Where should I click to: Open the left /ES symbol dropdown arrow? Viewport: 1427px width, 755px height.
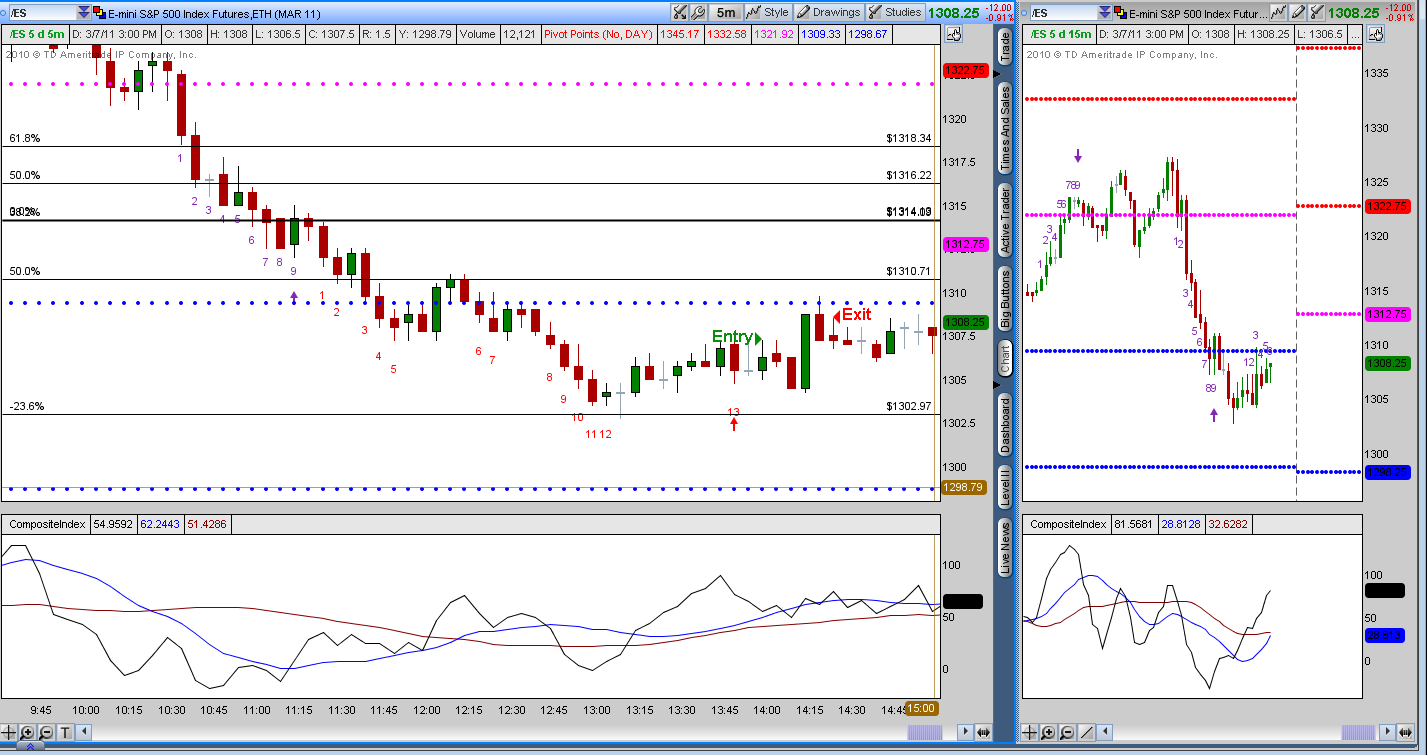83,13
